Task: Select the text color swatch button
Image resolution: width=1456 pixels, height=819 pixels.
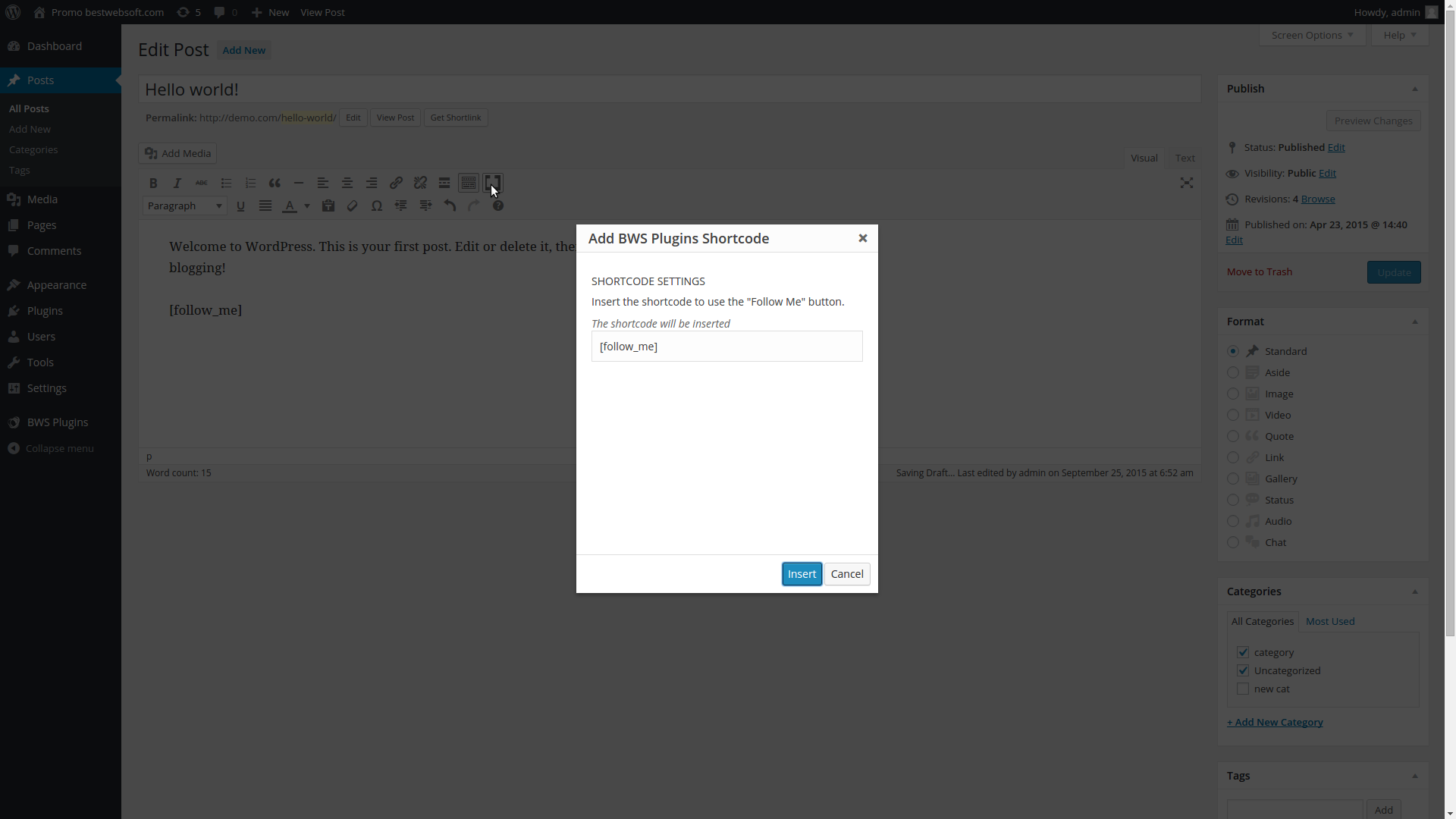Action: (290, 206)
